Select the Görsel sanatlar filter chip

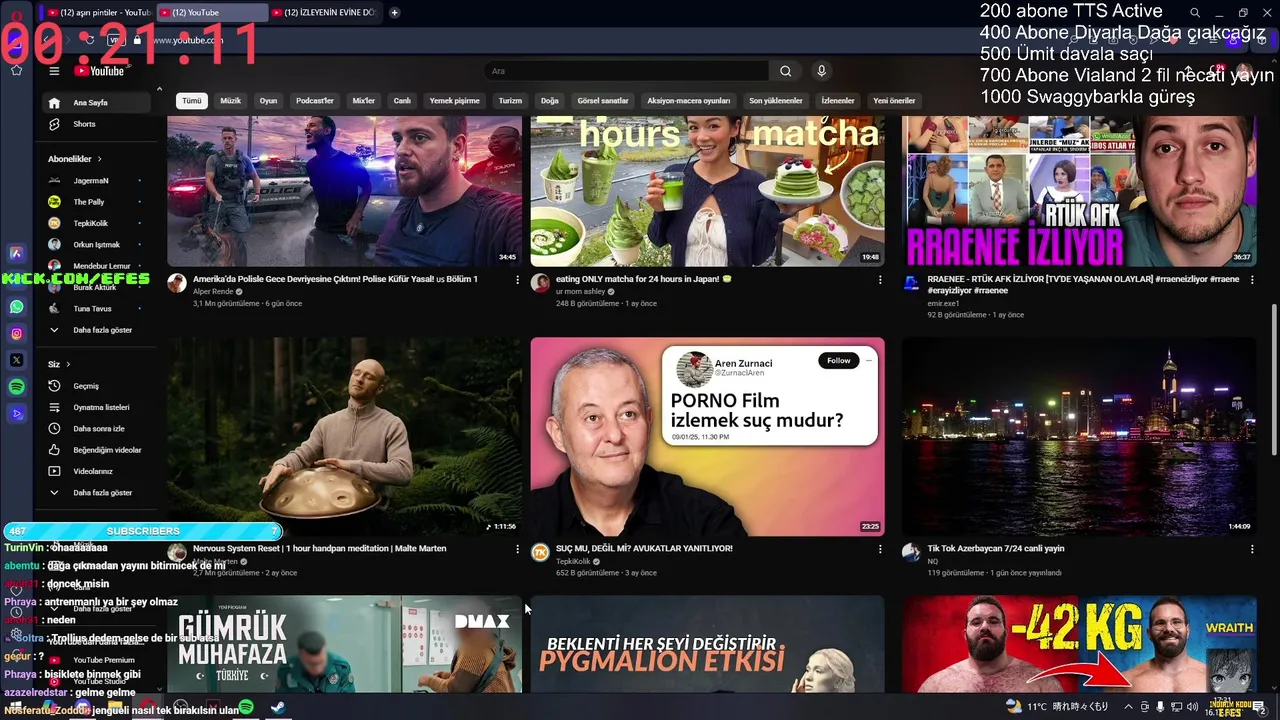(x=603, y=101)
